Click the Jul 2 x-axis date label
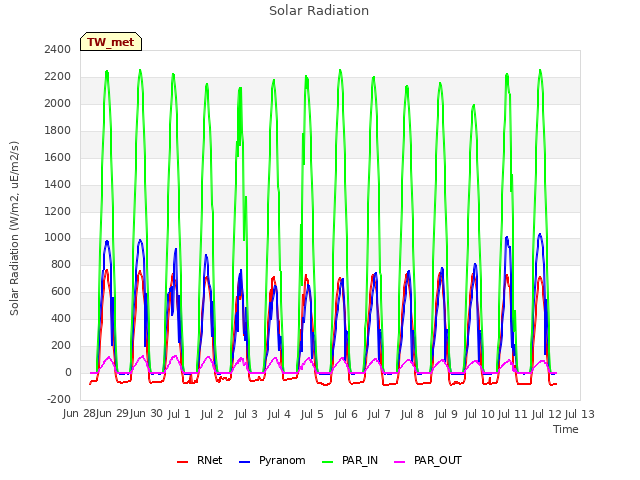This screenshot has width=640, height=480. point(212,414)
